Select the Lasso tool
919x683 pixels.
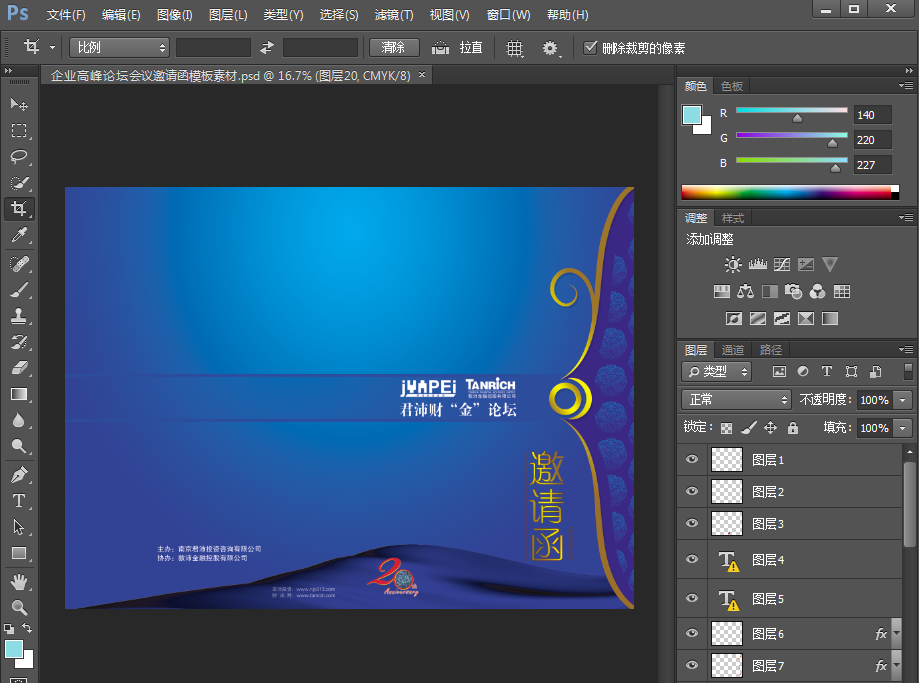coord(19,157)
